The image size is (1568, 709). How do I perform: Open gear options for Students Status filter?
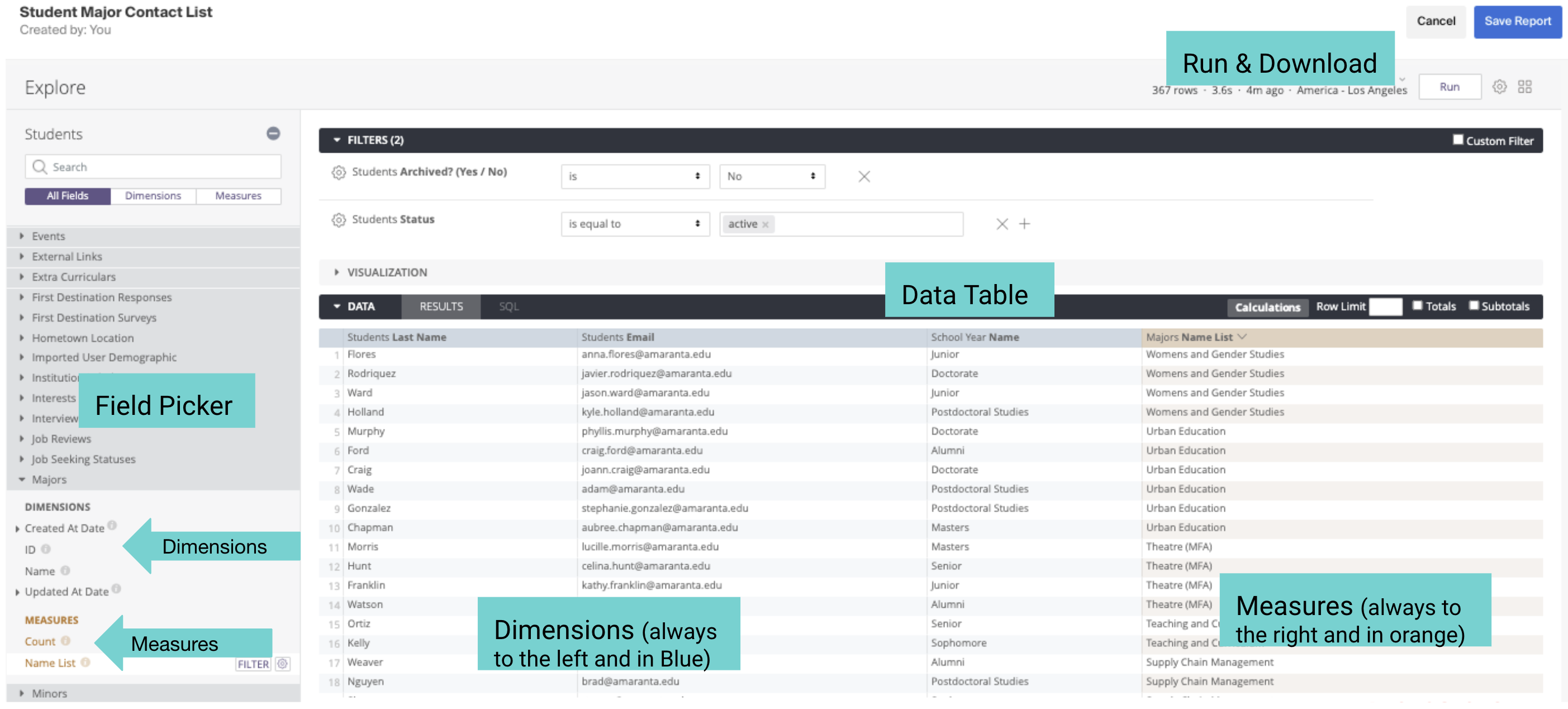point(339,220)
